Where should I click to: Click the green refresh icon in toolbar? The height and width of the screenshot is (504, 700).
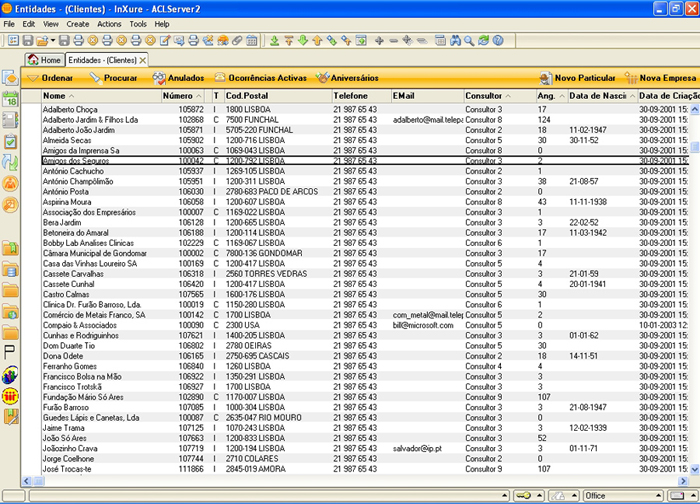[483, 41]
